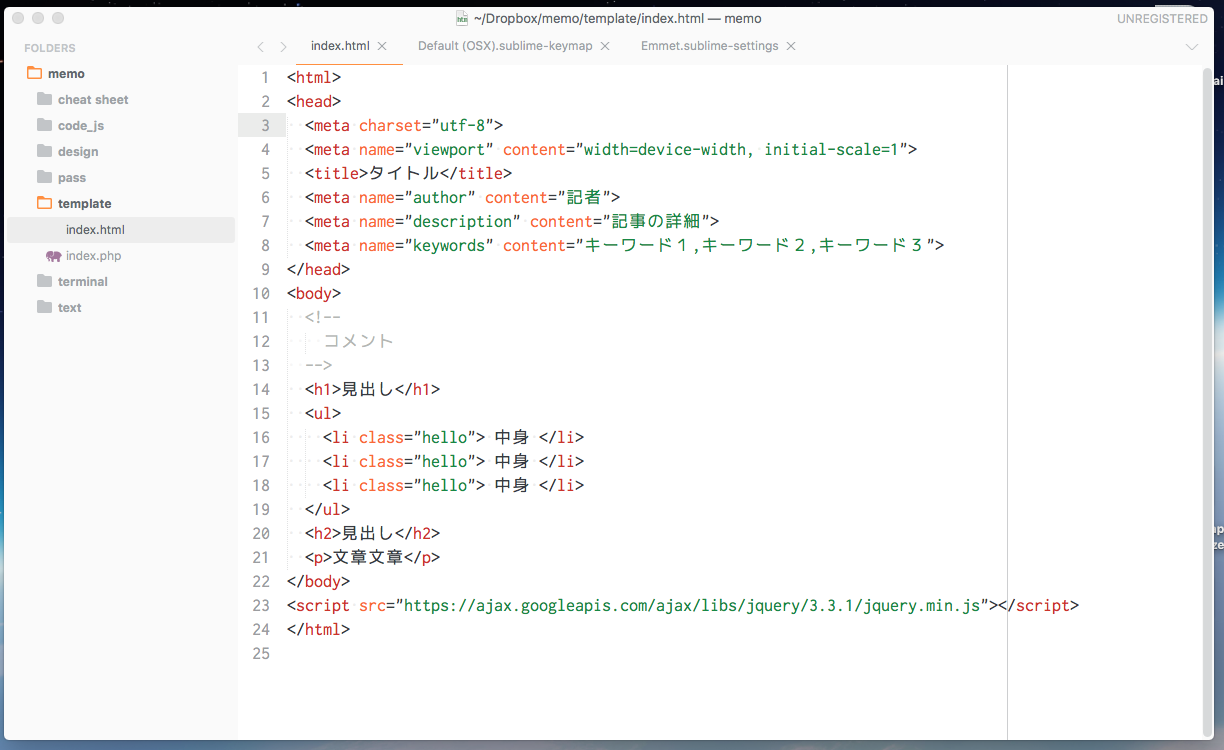Open the tab overflow chevron menu
The image size is (1224, 750).
(x=1192, y=46)
